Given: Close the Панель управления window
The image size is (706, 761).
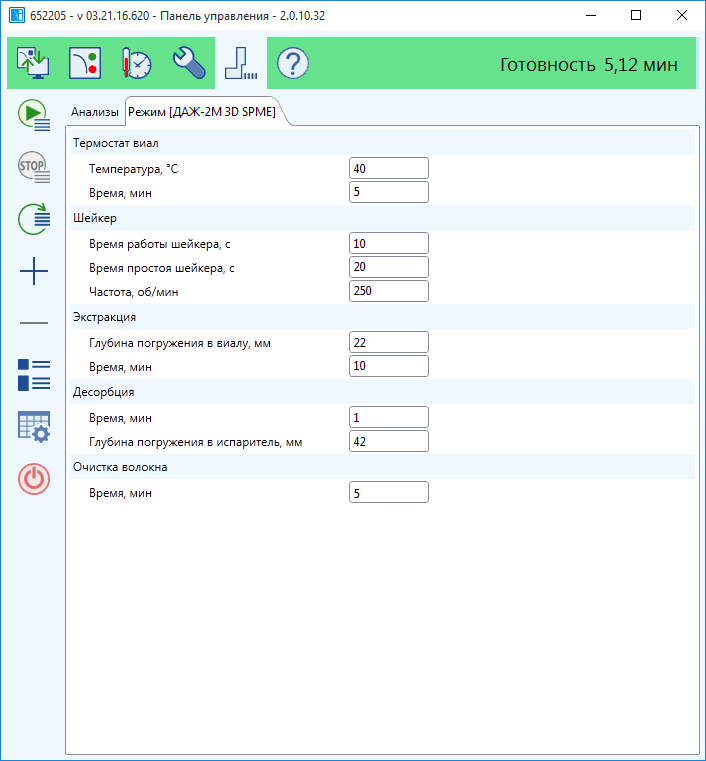Looking at the screenshot, I should 681,16.
